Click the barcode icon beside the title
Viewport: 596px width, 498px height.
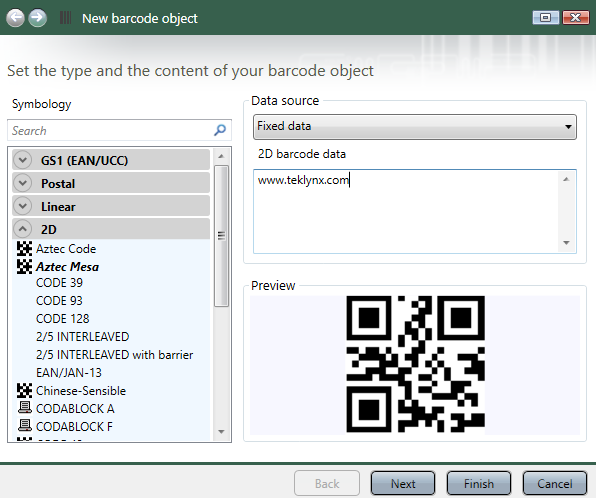65,17
